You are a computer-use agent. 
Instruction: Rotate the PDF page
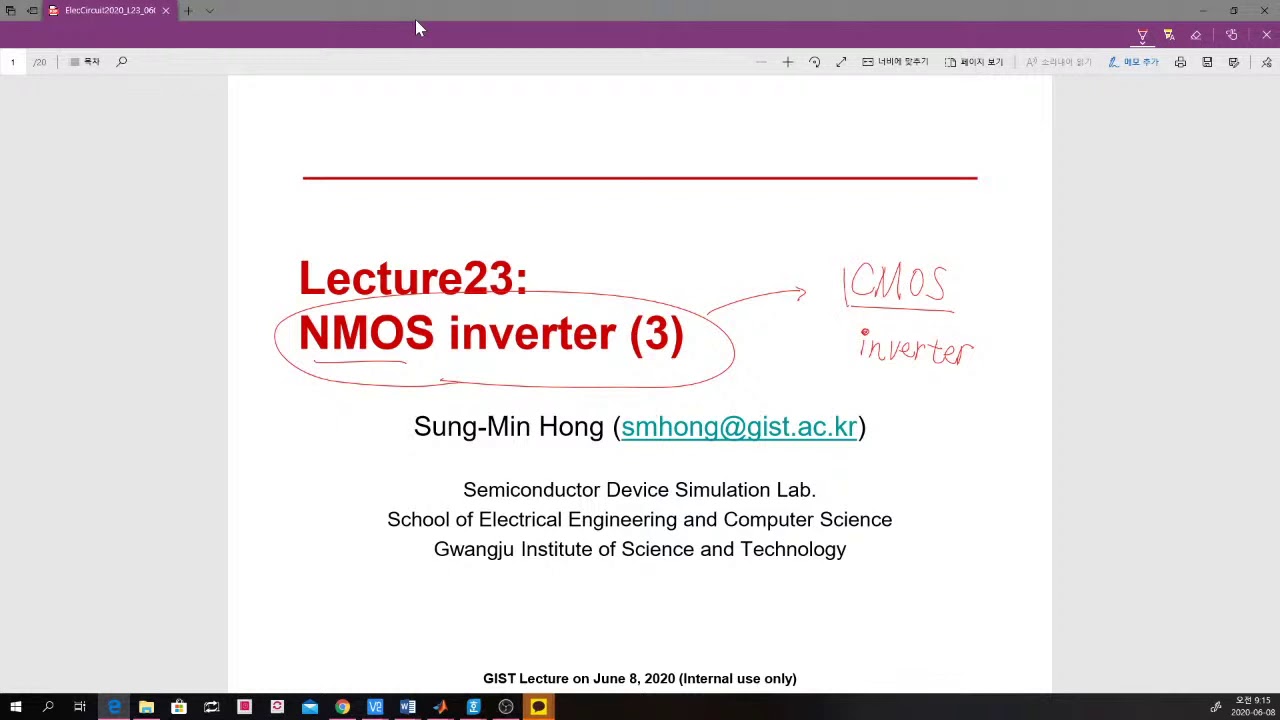pos(814,62)
